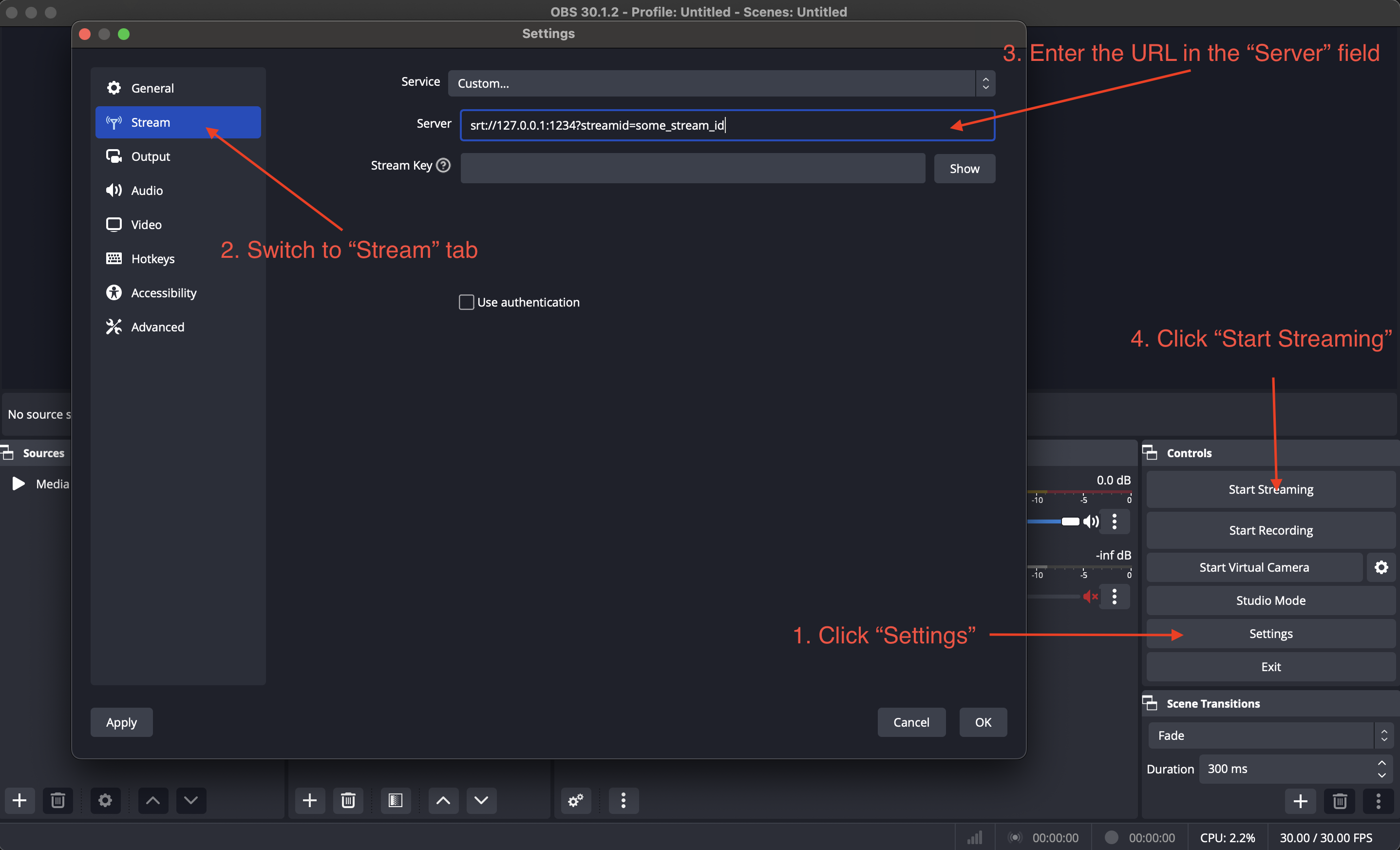Image resolution: width=1400 pixels, height=850 pixels.
Task: Increase transition Duration stepper up arrow
Action: click(x=1381, y=763)
